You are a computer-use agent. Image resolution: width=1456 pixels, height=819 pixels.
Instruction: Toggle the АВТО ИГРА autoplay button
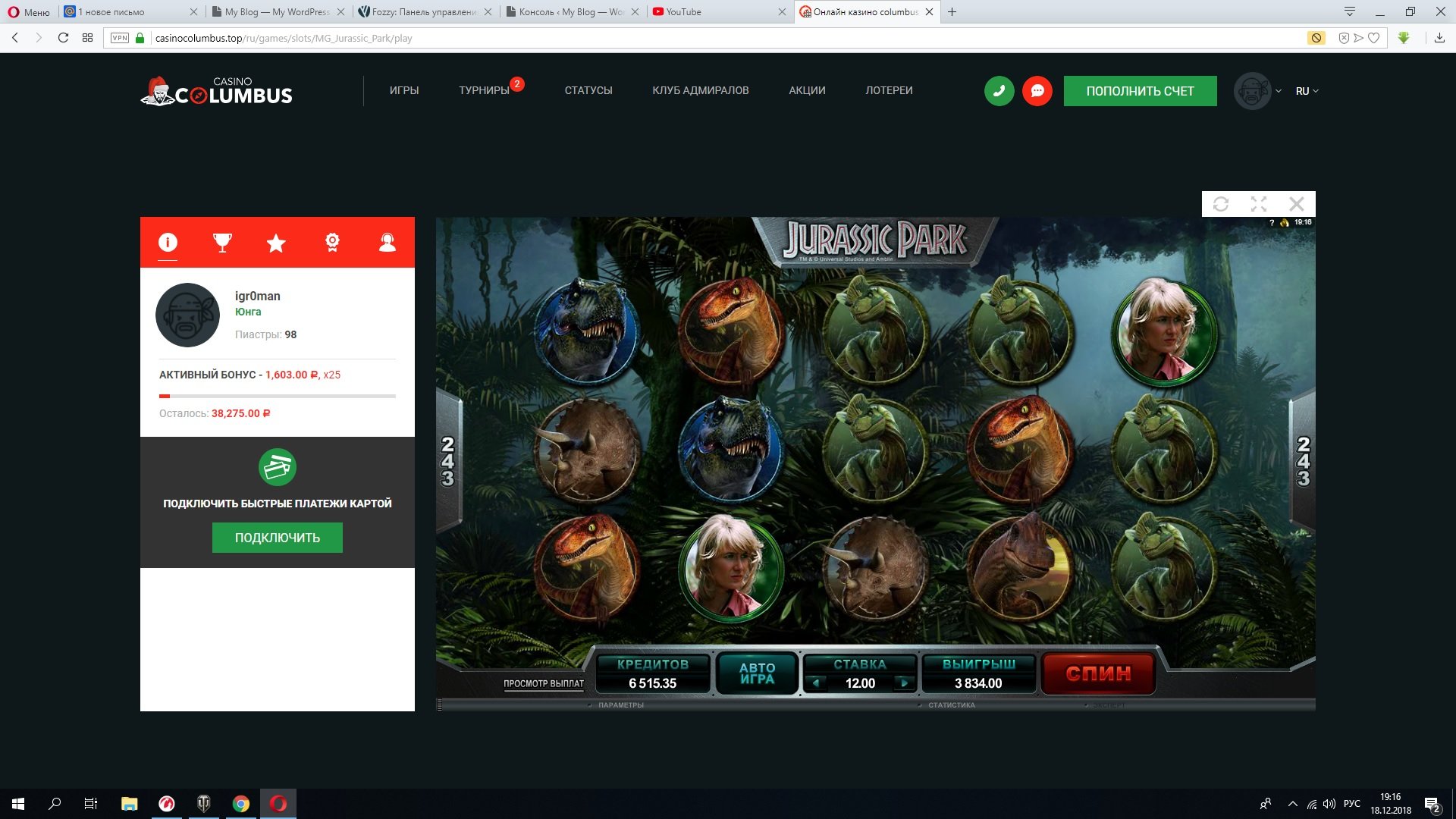pyautogui.click(x=757, y=673)
